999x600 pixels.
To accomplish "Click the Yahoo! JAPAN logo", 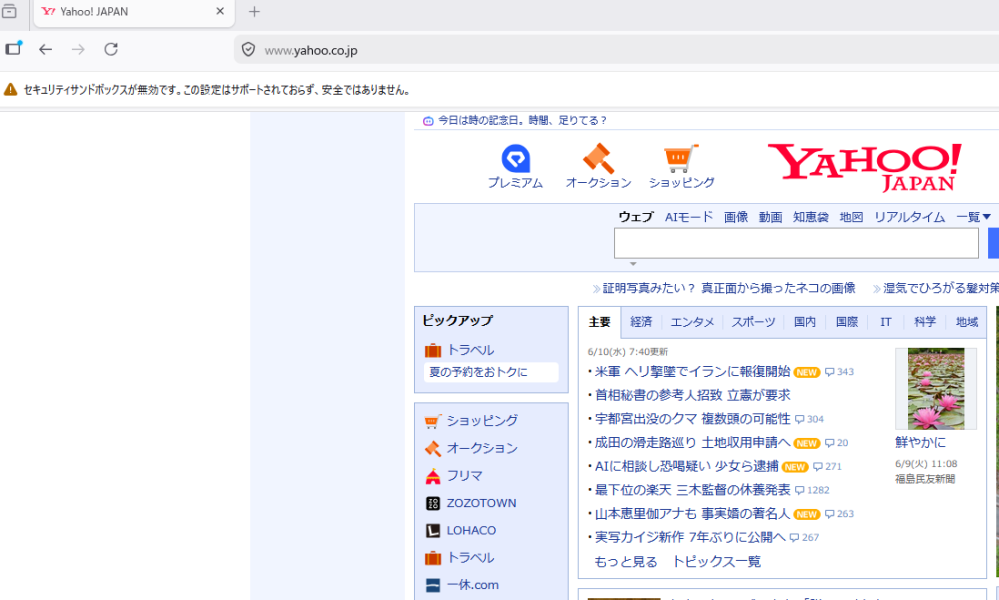I will pos(865,168).
